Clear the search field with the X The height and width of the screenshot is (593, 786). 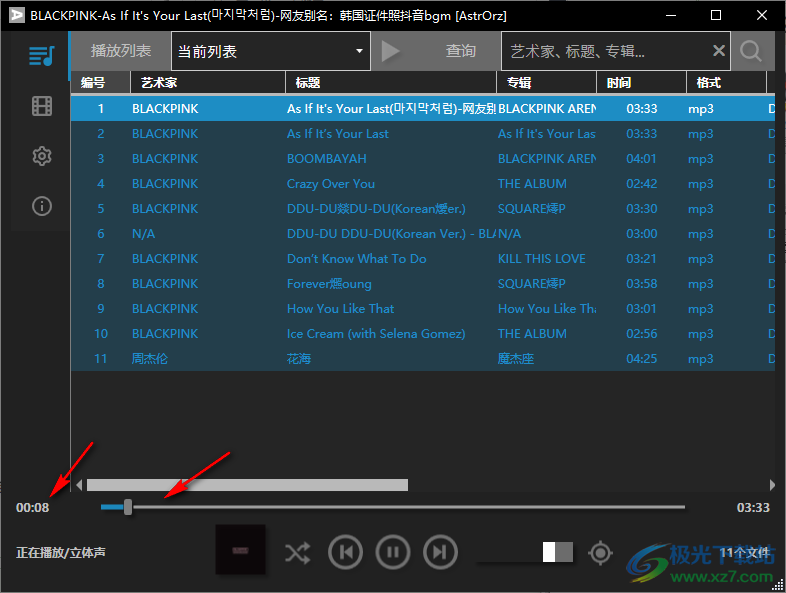pyautogui.click(x=718, y=51)
